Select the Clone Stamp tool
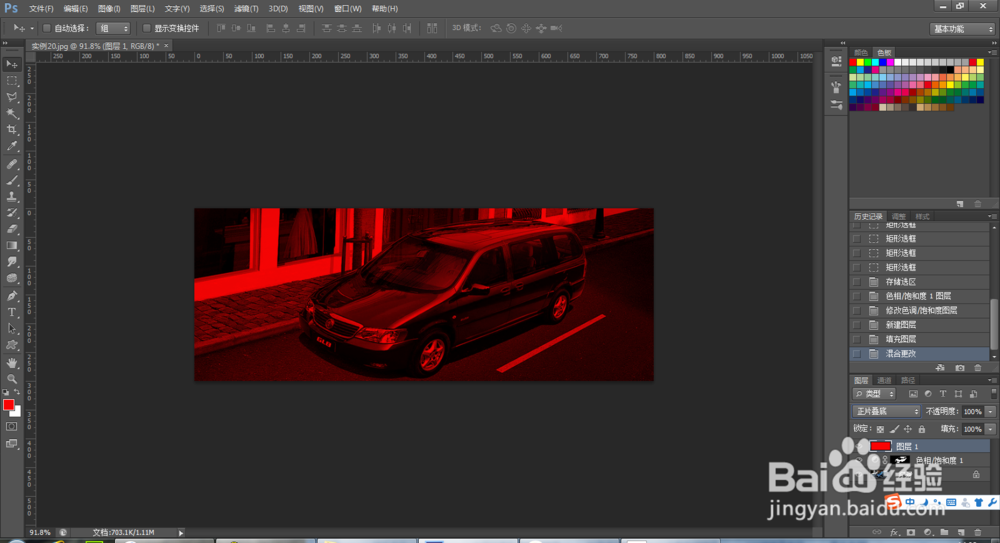 tap(12, 197)
